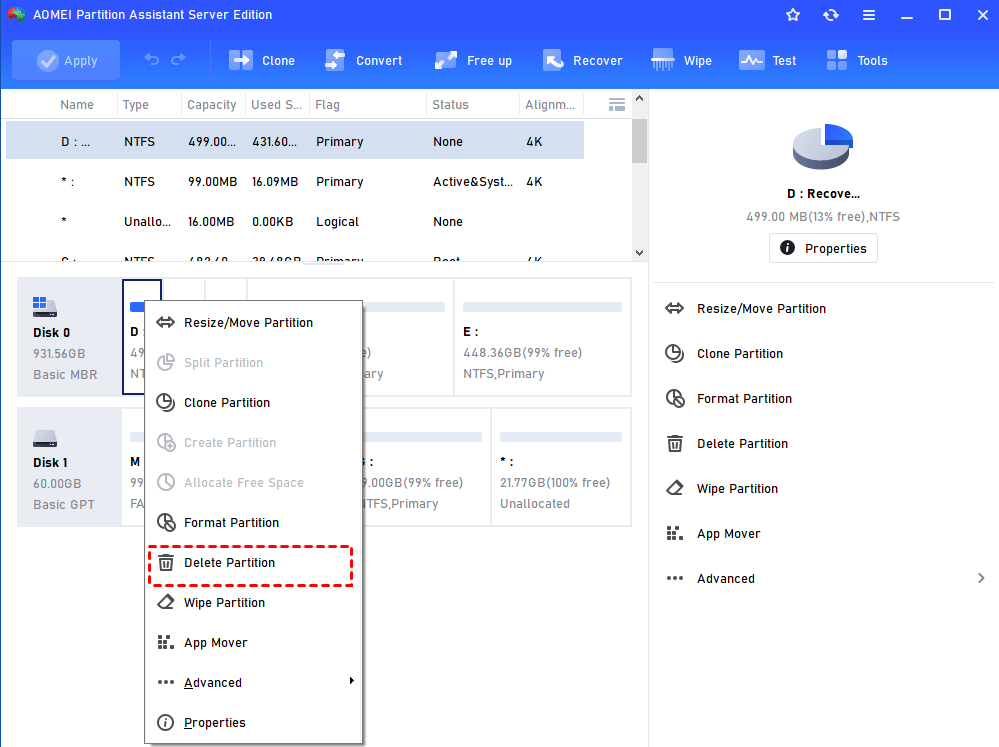This screenshot has height=747, width=999.
Task: Click the three dots icon beside Advanced in right panel
Action: tap(675, 578)
